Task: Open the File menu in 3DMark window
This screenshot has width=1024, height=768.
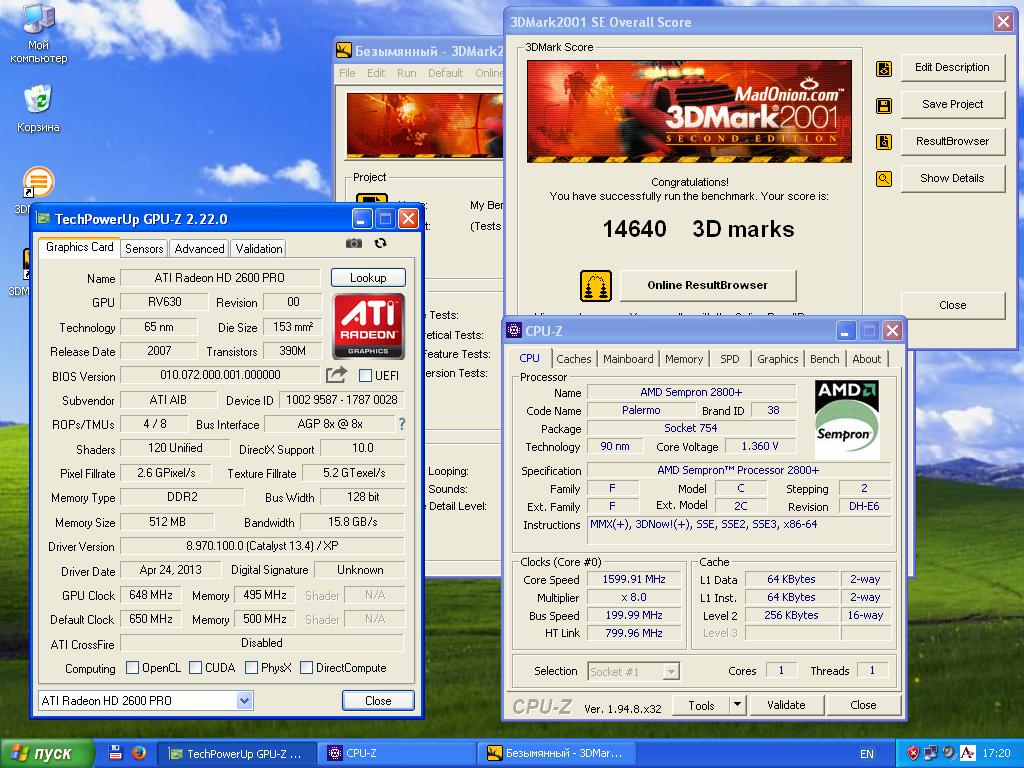Action: click(x=347, y=73)
